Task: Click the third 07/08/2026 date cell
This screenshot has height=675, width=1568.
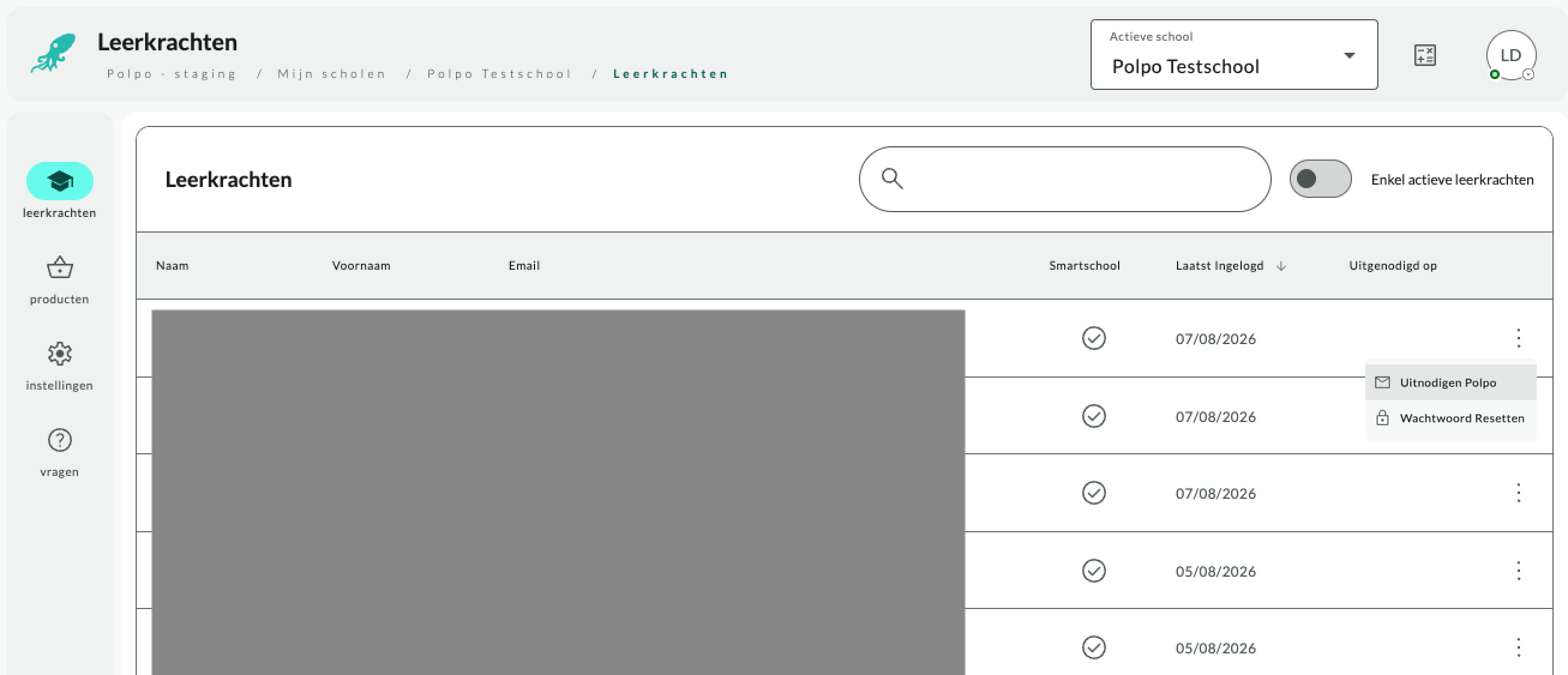Action: (1215, 493)
